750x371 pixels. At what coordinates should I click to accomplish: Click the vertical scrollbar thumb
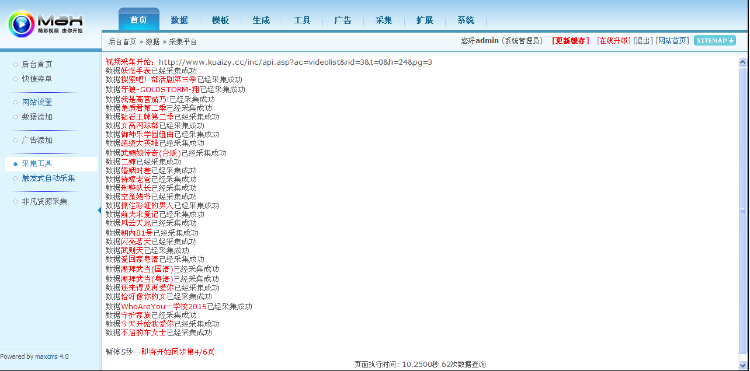coord(742,210)
